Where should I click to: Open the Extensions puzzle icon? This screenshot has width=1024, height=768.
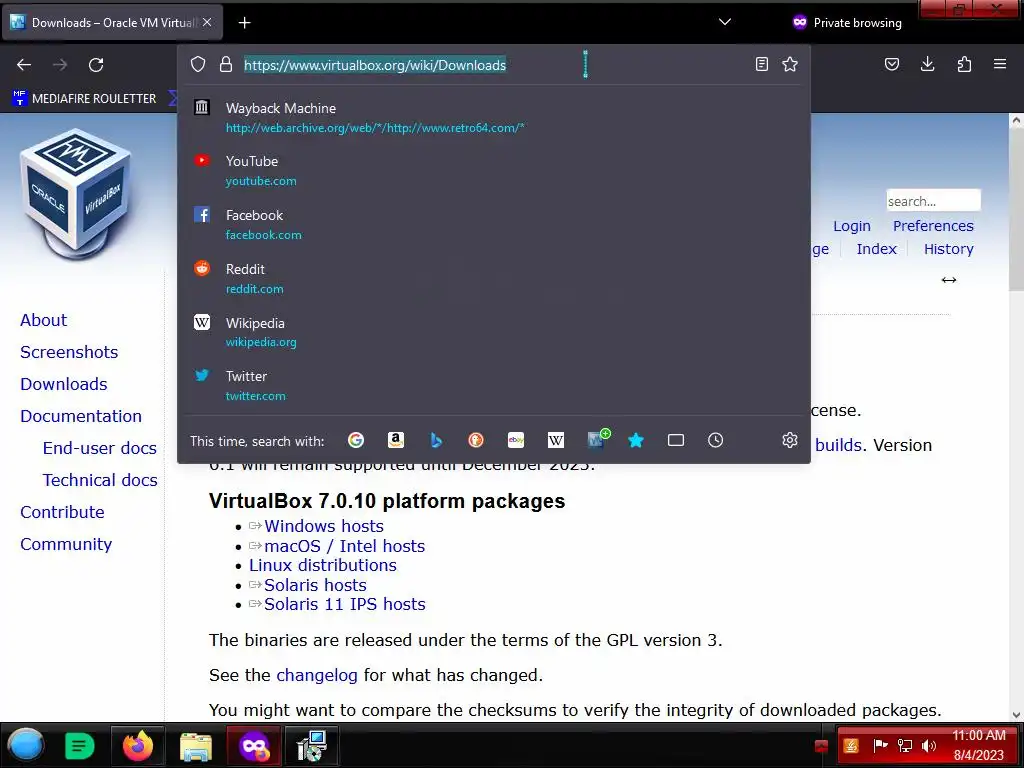pyautogui.click(x=964, y=64)
